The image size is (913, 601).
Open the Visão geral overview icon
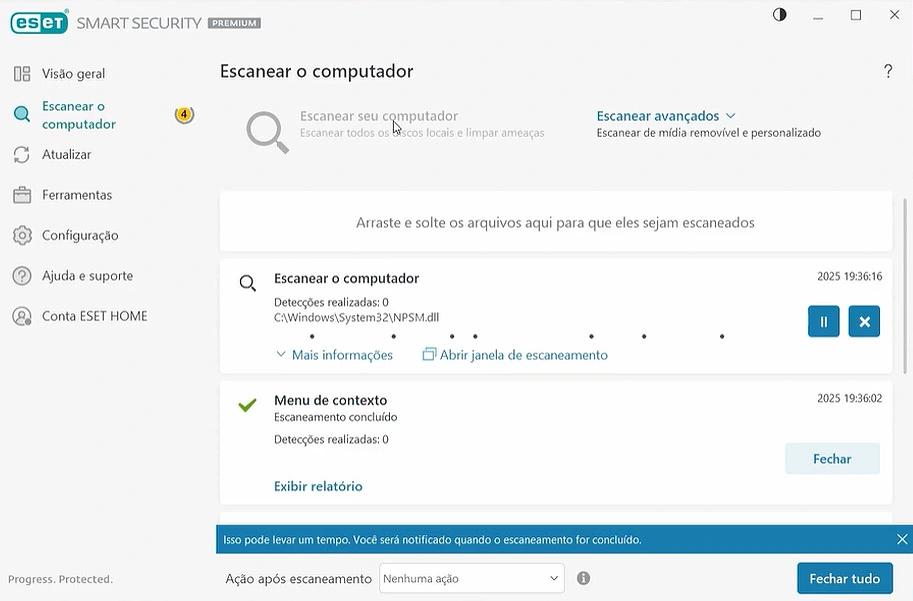point(22,74)
